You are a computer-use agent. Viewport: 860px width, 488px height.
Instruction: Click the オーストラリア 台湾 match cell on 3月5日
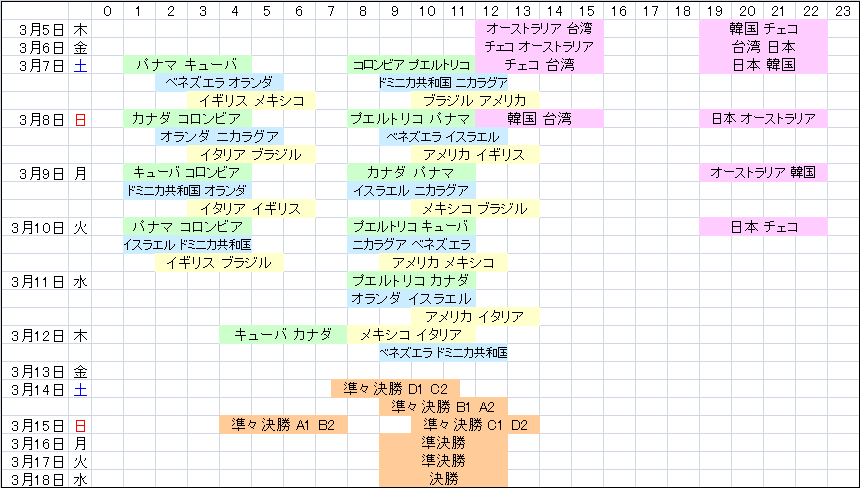(539, 29)
